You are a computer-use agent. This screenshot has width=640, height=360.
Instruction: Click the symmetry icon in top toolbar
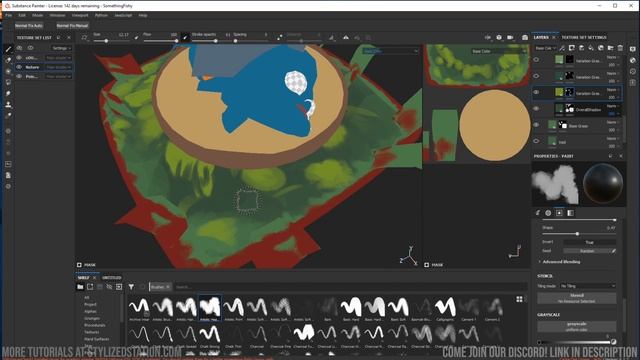346,37
